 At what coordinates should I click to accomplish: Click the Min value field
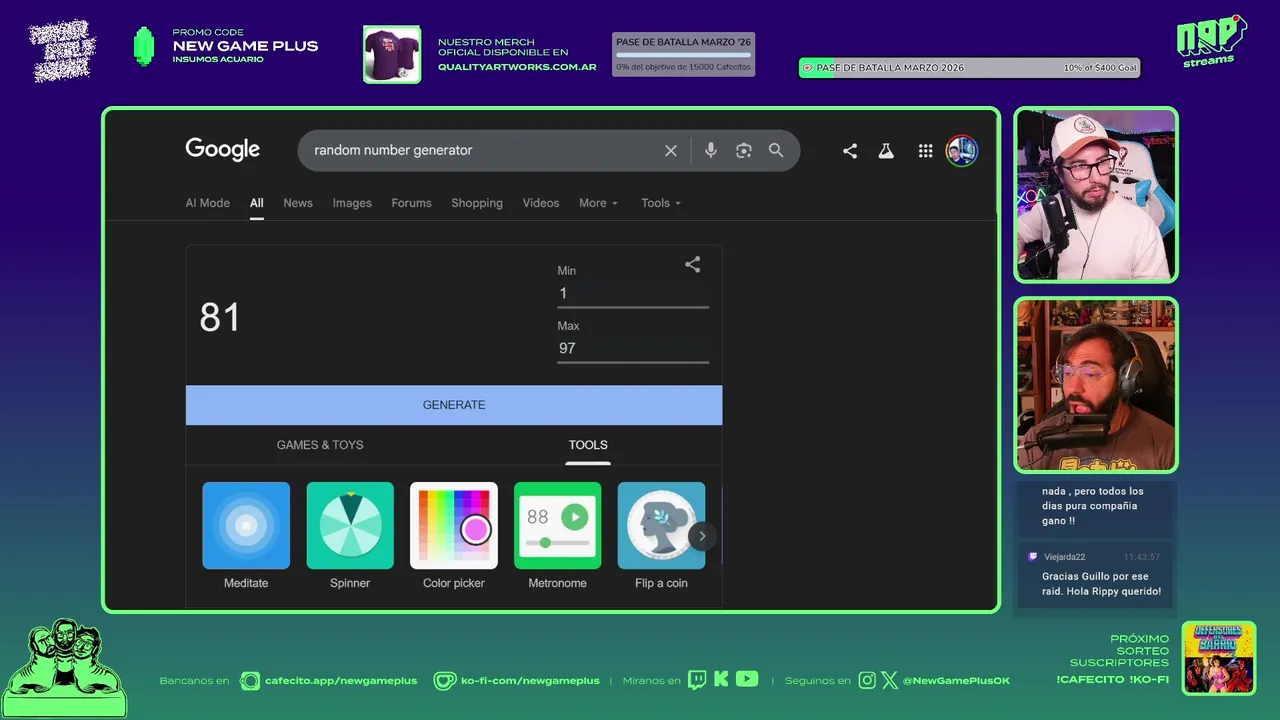tap(633, 293)
